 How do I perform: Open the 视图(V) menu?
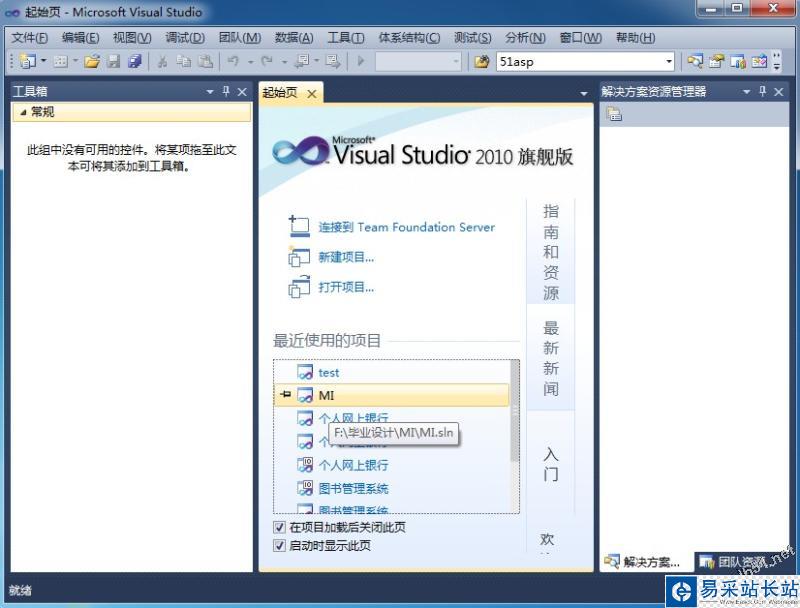tap(132, 38)
